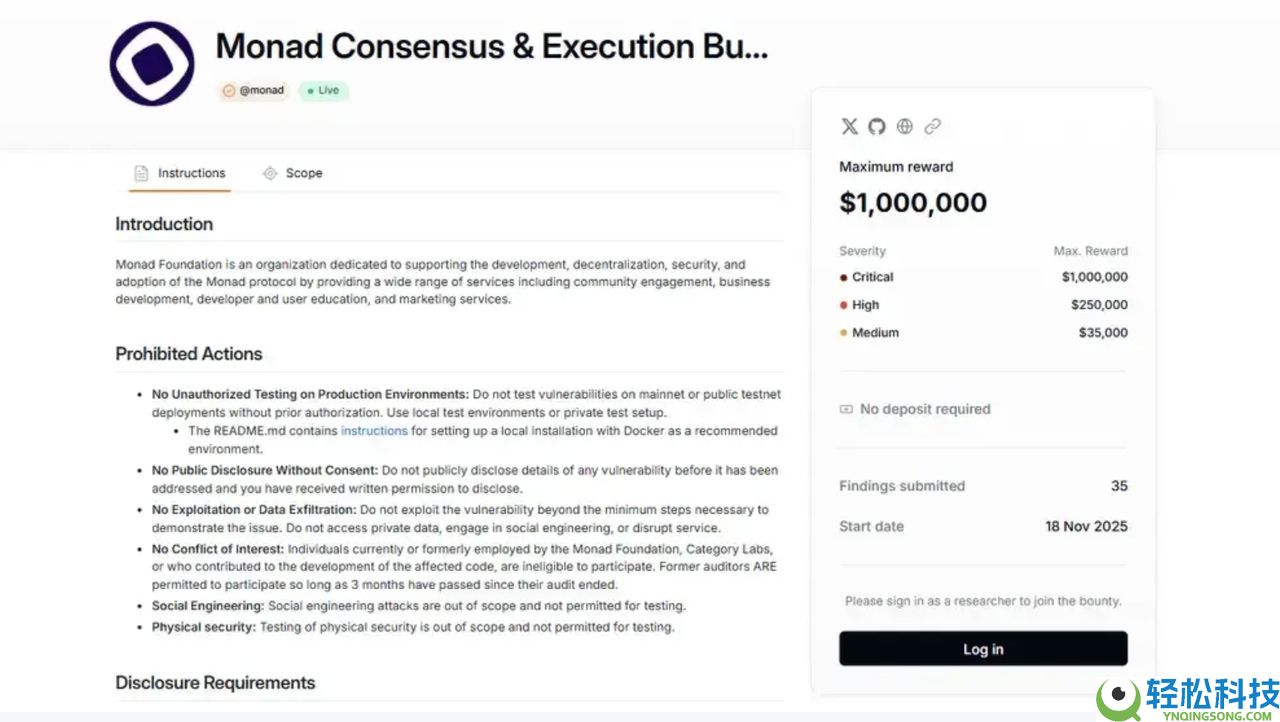Viewport: 1280px width, 722px height.
Task: Open the GitHub repository icon
Action: [877, 126]
